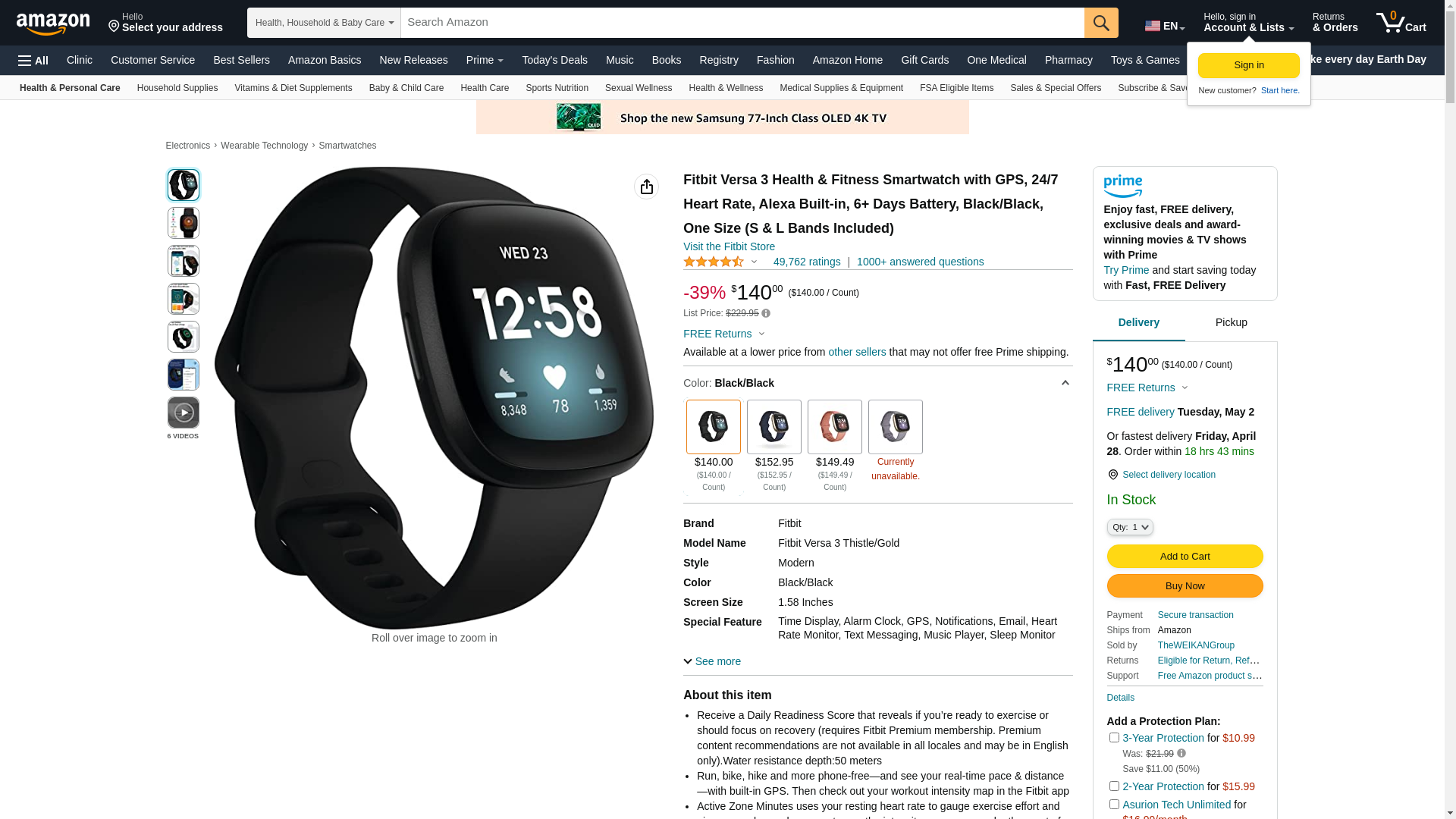Switch to the Pickup tab
This screenshot has width=1456, height=819.
(1232, 322)
